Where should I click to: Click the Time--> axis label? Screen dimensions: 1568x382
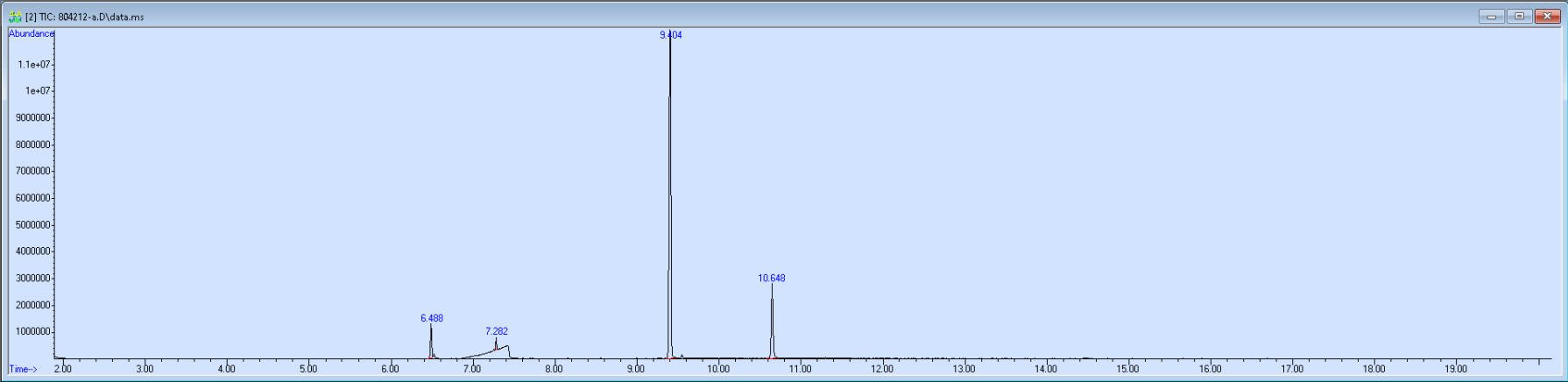click(x=24, y=370)
